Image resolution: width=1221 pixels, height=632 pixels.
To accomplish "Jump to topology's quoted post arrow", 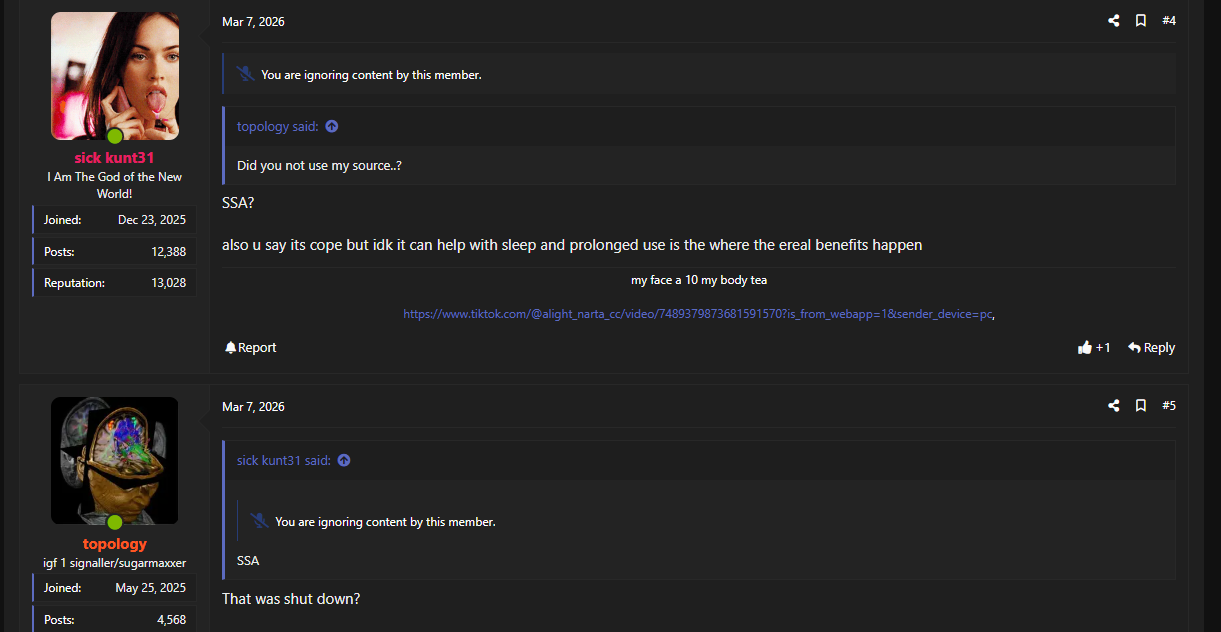I will pyautogui.click(x=332, y=126).
